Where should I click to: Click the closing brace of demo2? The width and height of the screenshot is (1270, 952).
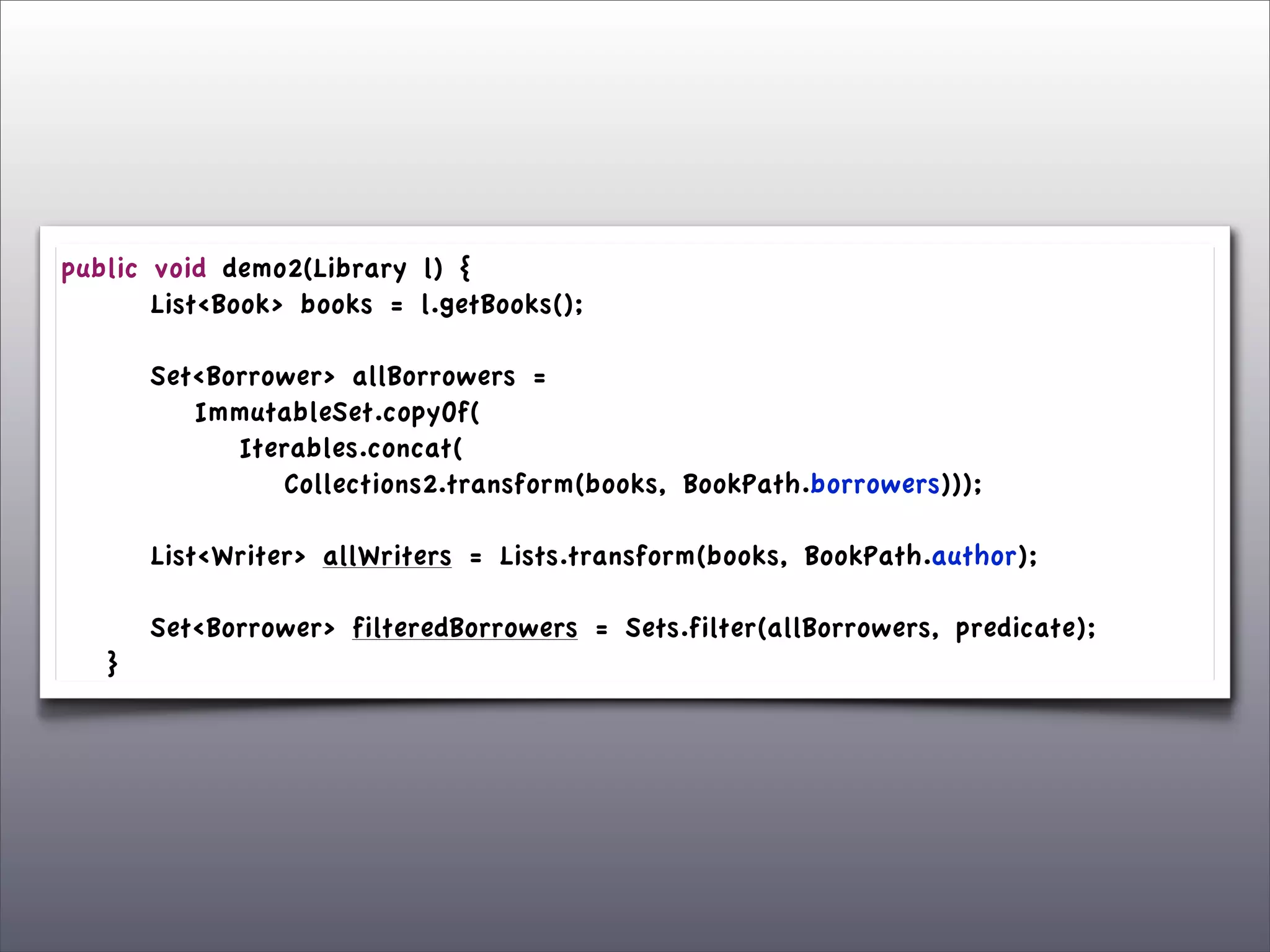pos(112,664)
